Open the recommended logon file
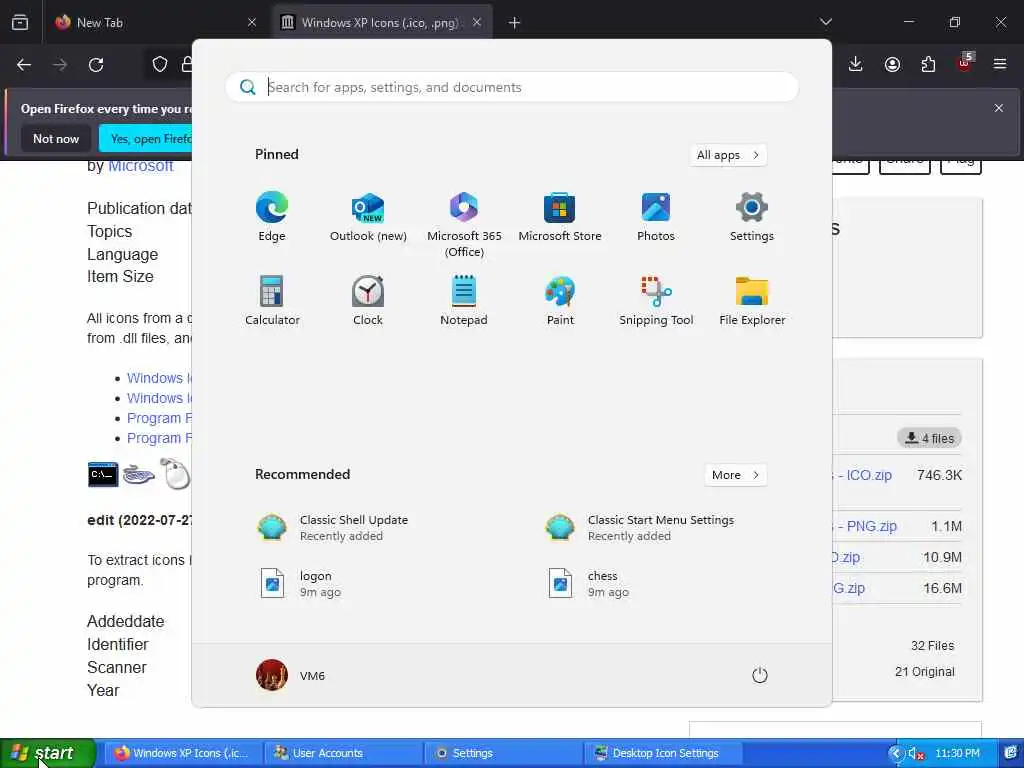This screenshot has height=768, width=1024. tap(300, 584)
